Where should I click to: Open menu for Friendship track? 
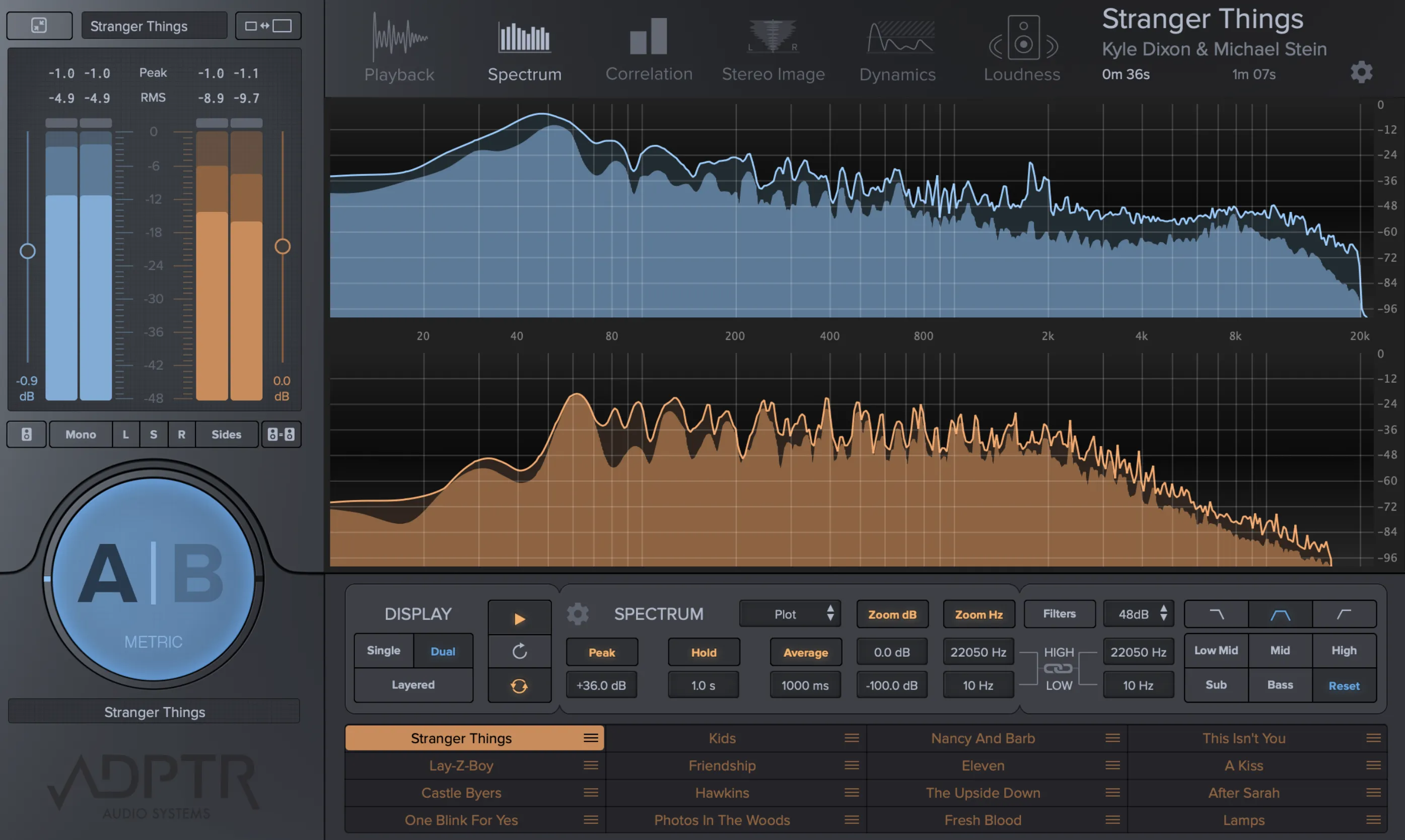click(x=852, y=765)
